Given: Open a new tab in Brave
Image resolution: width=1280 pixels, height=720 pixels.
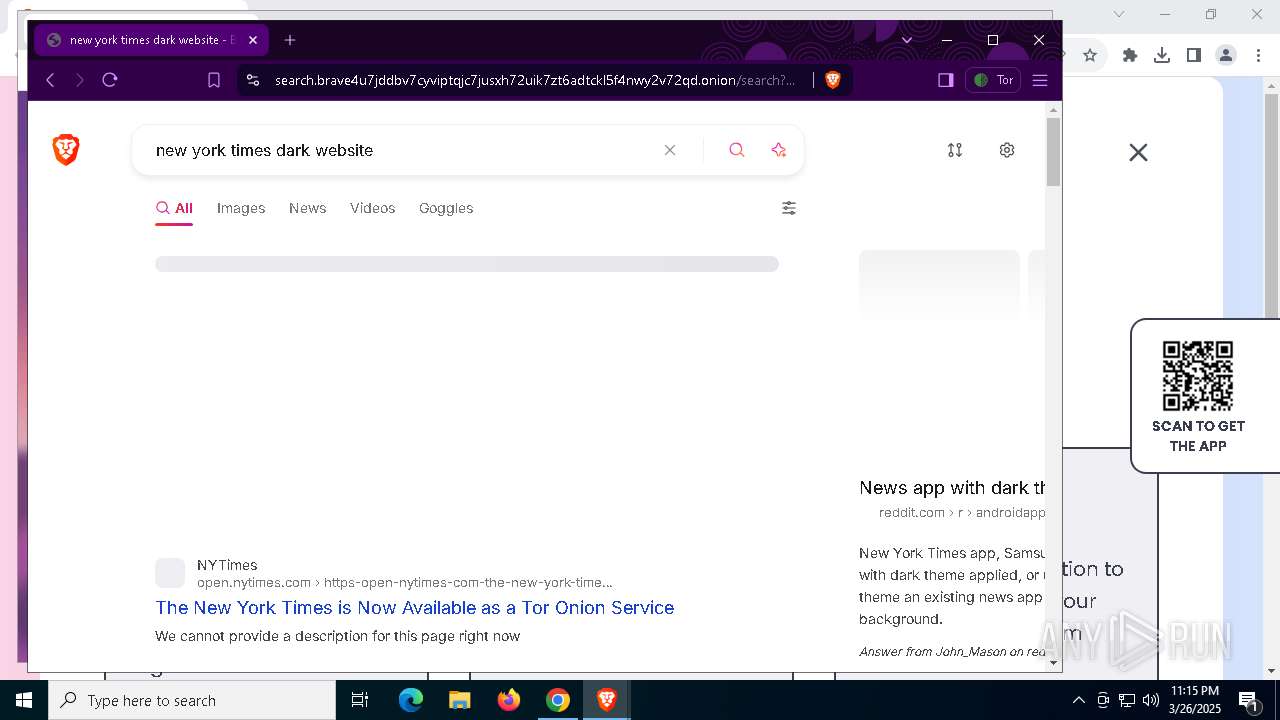Looking at the screenshot, I should (x=290, y=40).
